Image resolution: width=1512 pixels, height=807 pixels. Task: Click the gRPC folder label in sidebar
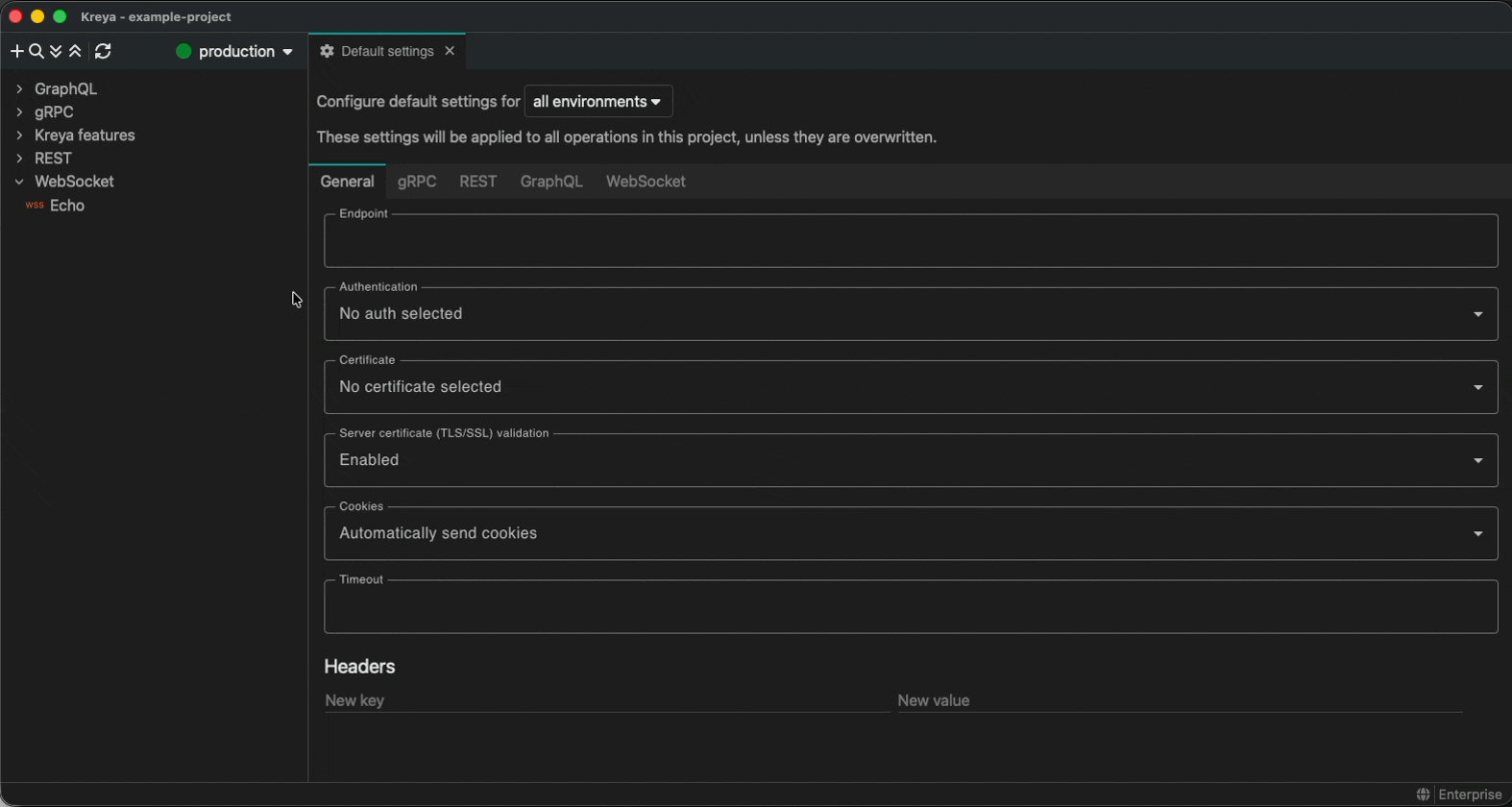(x=54, y=111)
